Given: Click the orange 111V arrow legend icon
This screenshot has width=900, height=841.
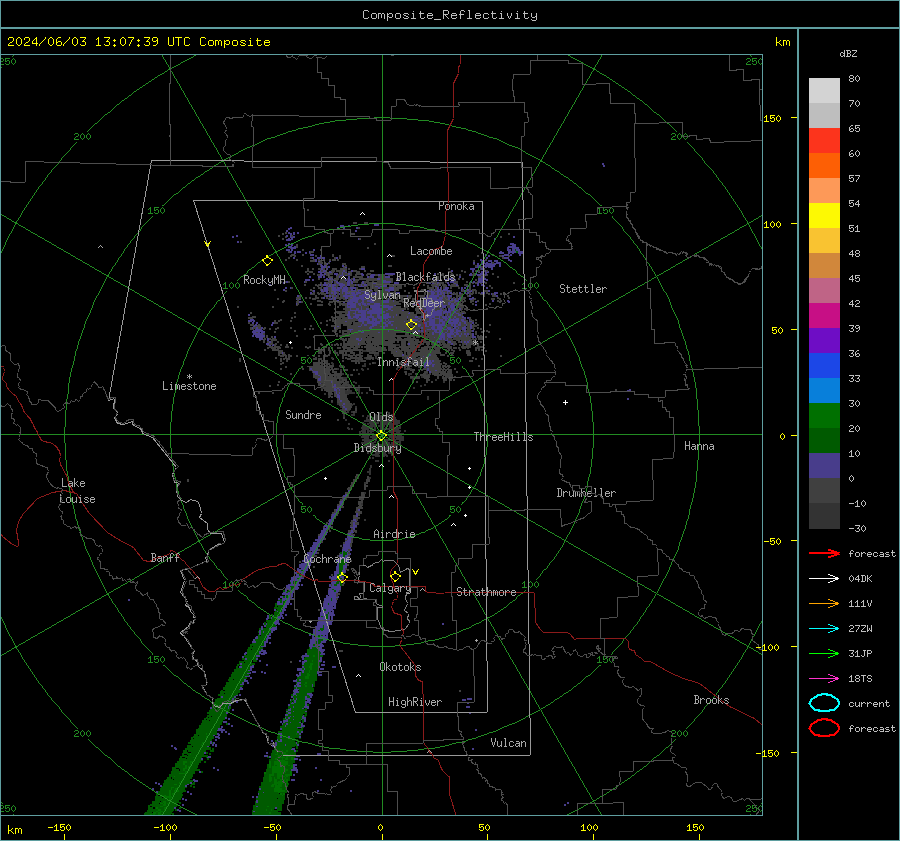Looking at the screenshot, I should [824, 603].
